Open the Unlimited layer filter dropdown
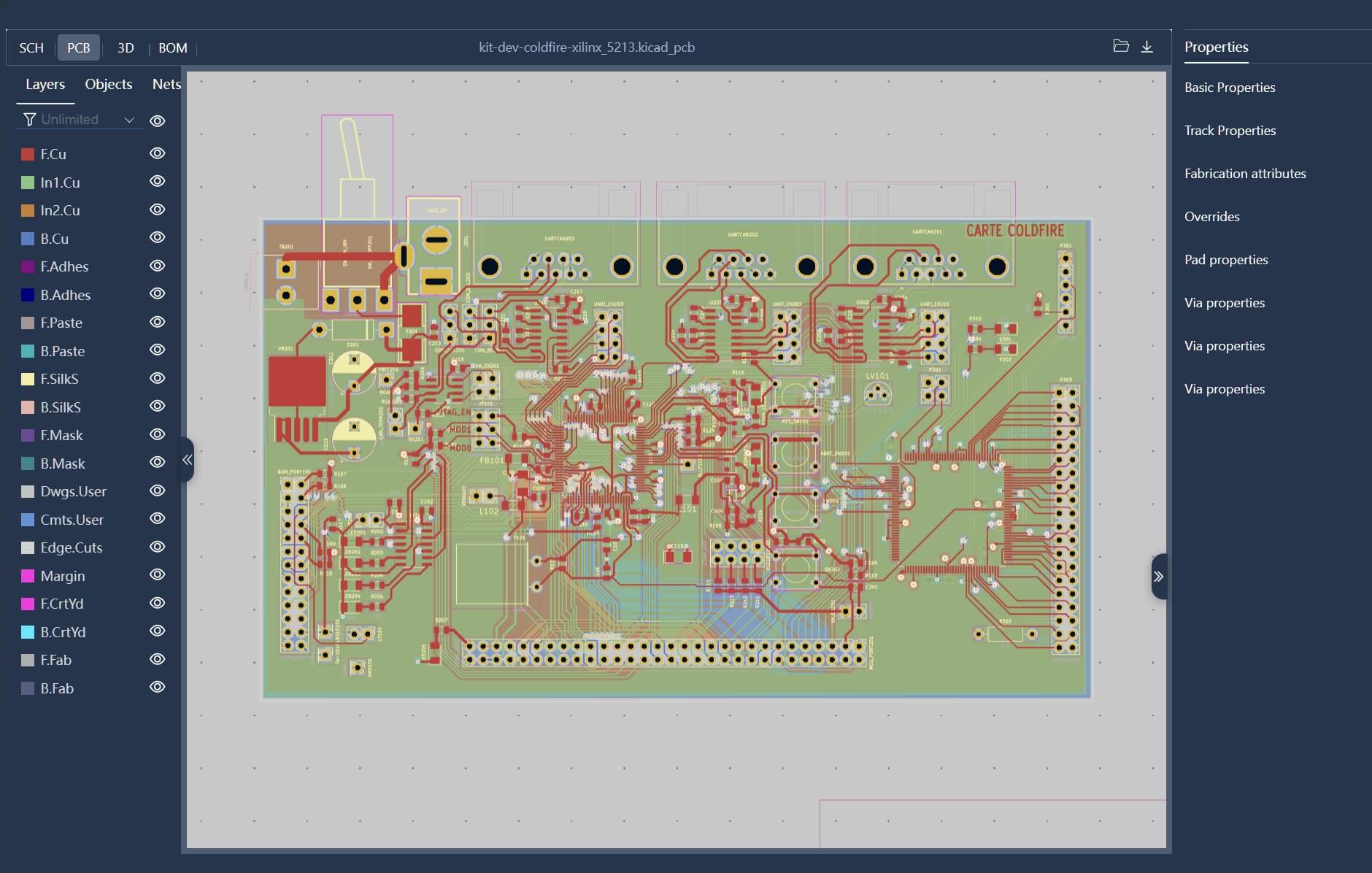Screen dimensions: 1372x873 tap(129, 120)
